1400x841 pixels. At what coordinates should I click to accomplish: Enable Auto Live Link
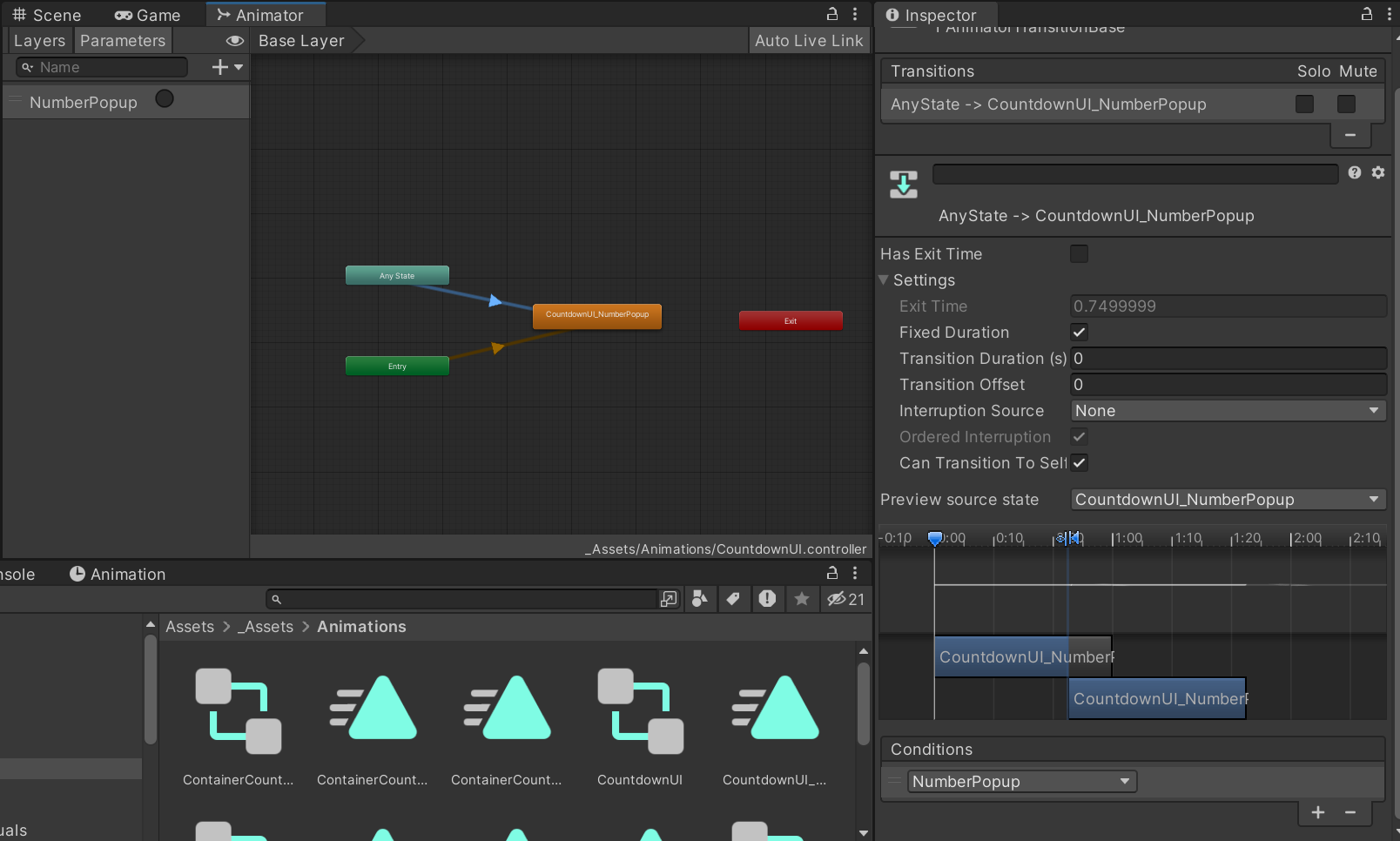[809, 40]
